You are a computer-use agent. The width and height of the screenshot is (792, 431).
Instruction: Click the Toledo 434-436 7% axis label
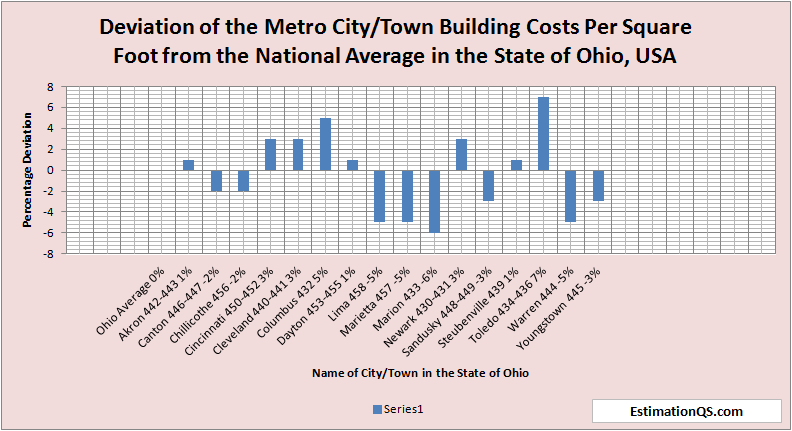point(508,305)
